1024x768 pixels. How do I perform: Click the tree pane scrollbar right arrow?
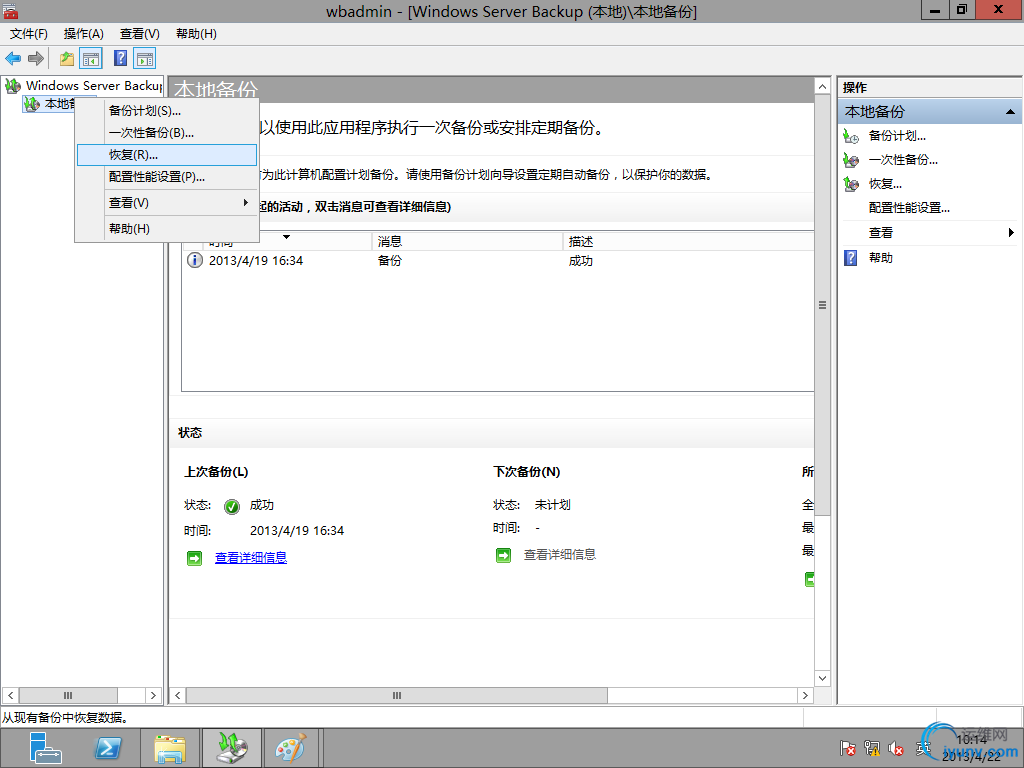[153, 696]
